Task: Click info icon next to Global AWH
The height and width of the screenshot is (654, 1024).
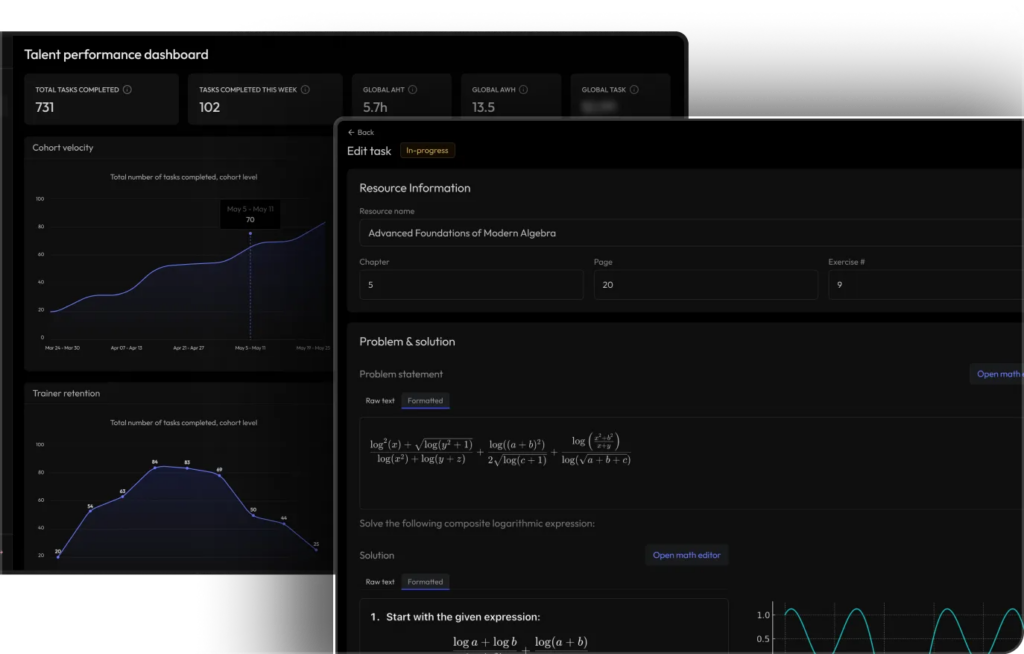Action: click(x=523, y=90)
